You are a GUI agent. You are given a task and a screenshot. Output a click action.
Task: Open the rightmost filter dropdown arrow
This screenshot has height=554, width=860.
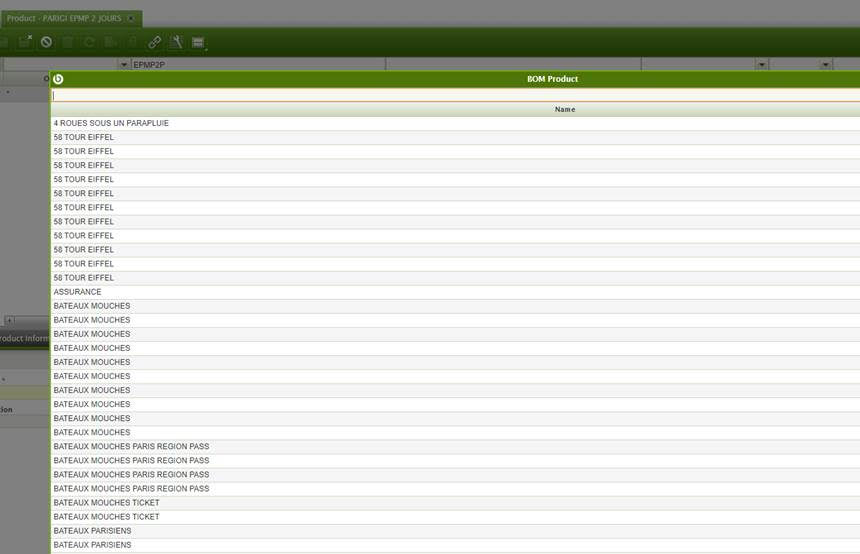pos(826,65)
